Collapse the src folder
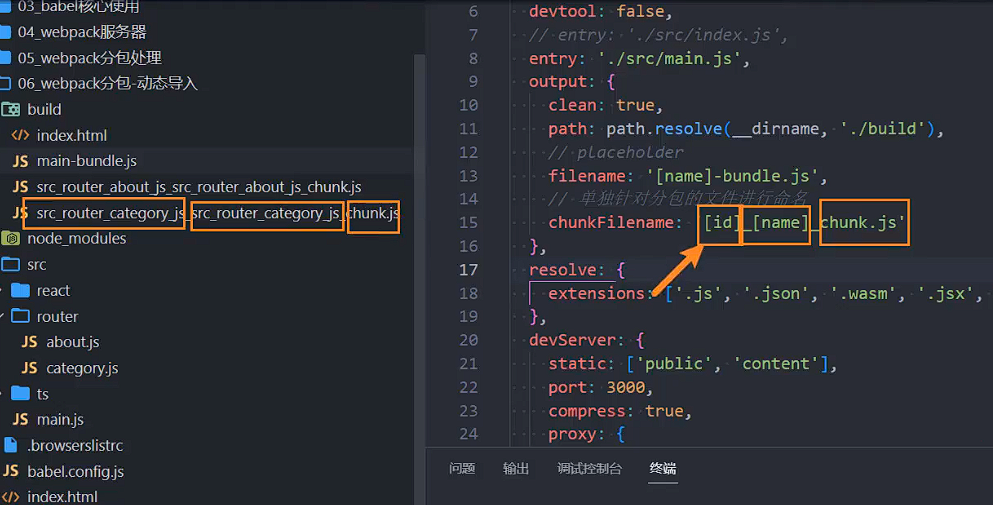 37,264
